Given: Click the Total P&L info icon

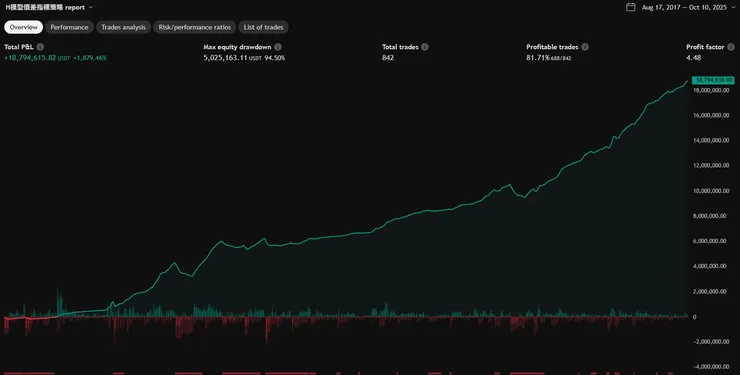Looking at the screenshot, I should [x=40, y=47].
